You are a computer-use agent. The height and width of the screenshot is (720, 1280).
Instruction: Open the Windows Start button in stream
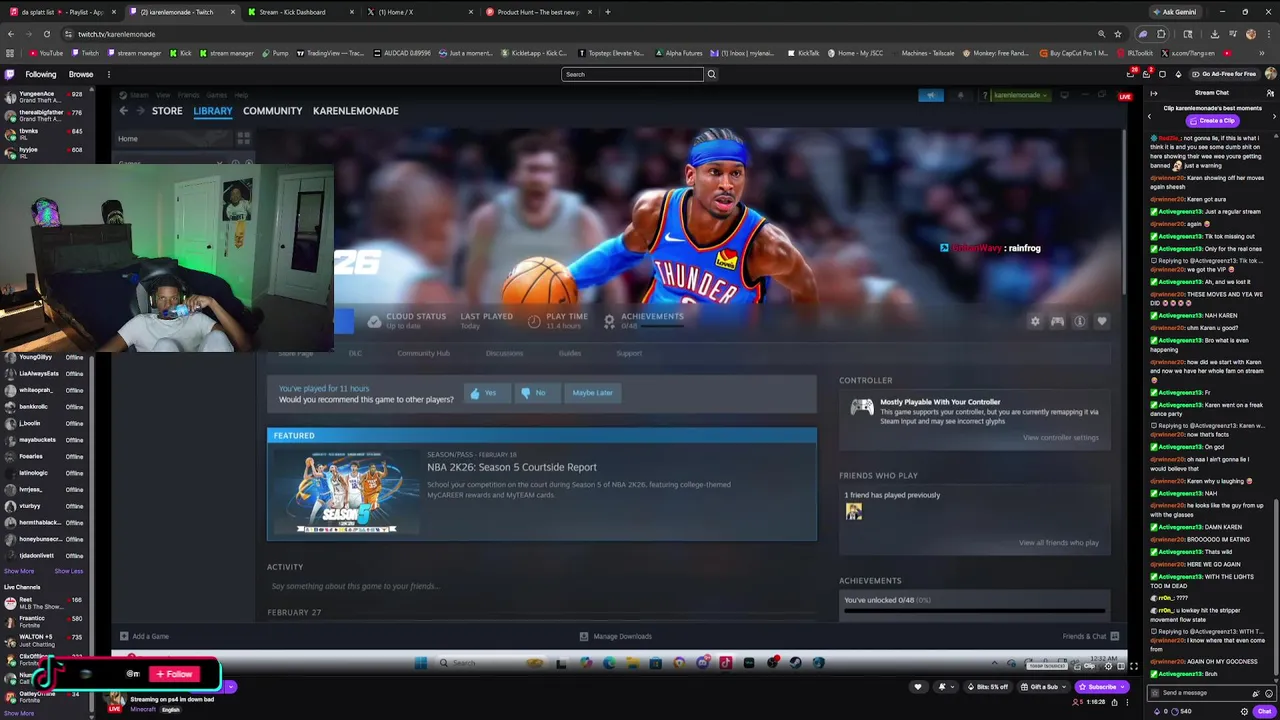click(x=421, y=663)
